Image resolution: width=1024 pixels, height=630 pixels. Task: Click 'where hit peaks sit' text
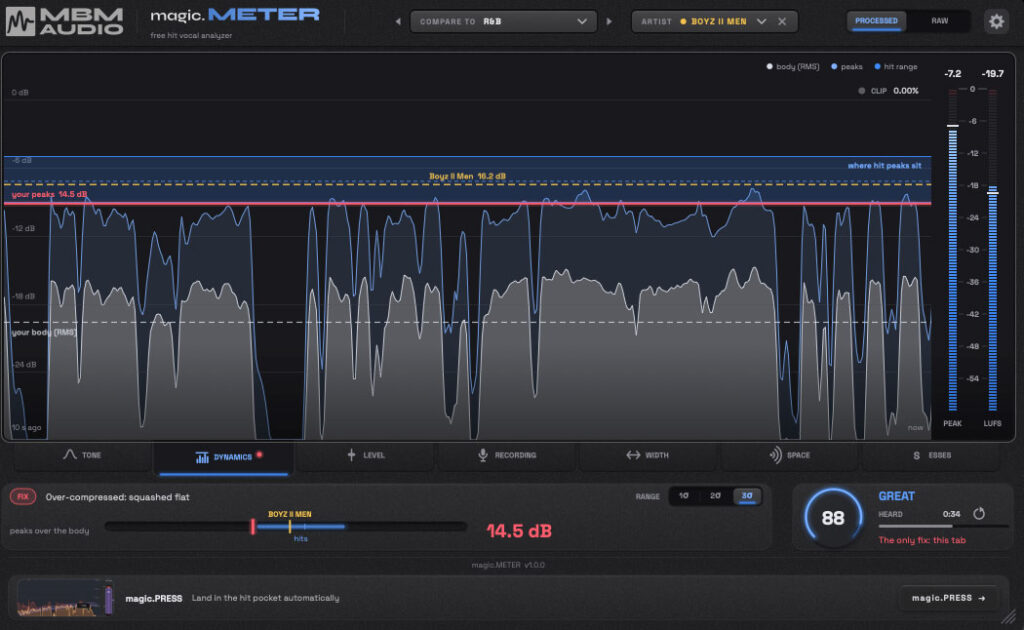coord(884,166)
